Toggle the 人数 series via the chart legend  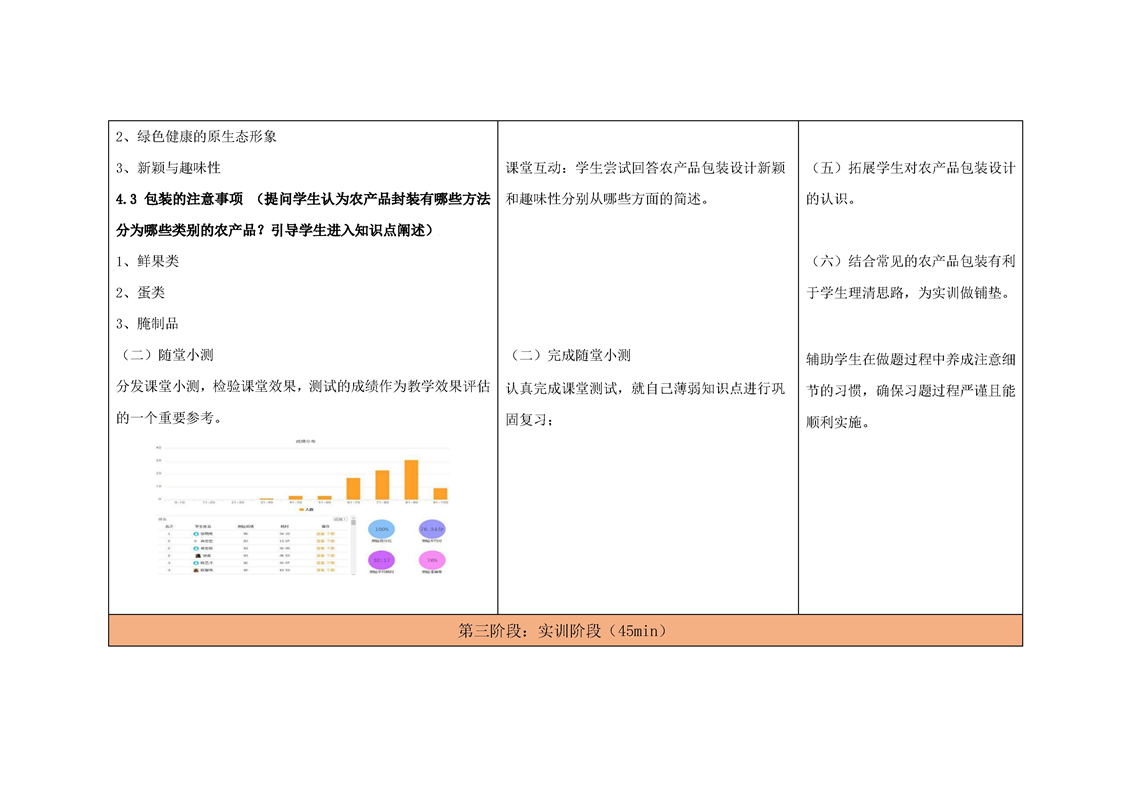point(309,510)
